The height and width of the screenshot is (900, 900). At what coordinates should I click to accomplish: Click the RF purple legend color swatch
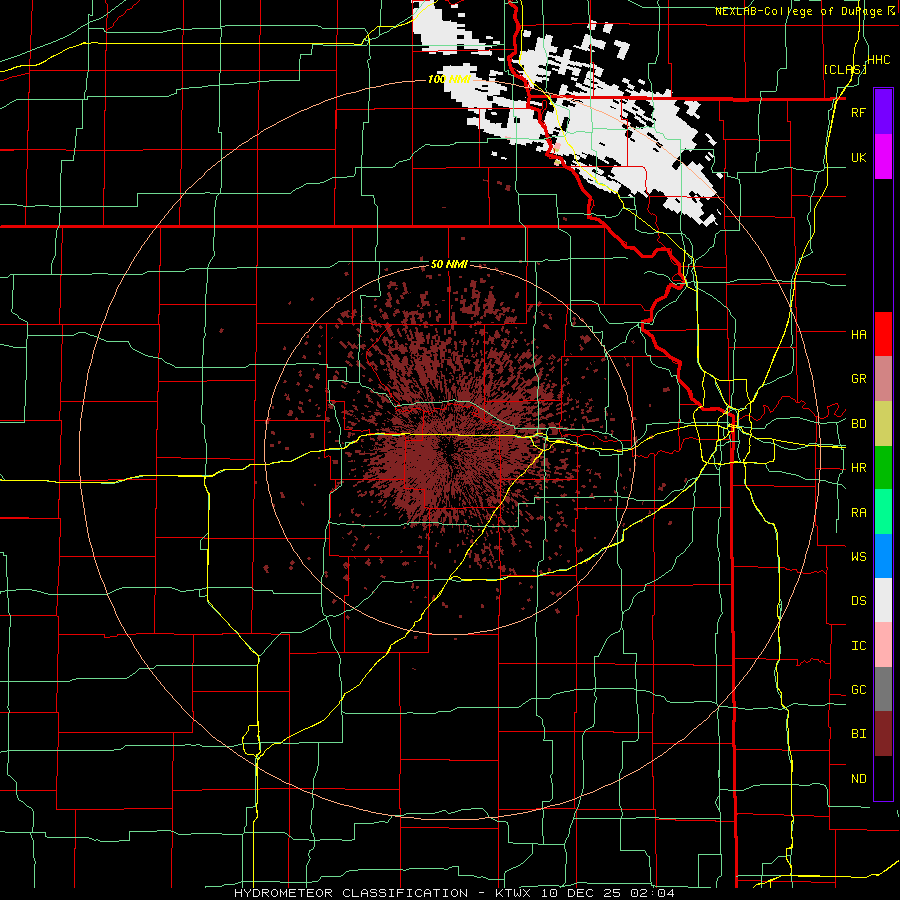(883, 112)
